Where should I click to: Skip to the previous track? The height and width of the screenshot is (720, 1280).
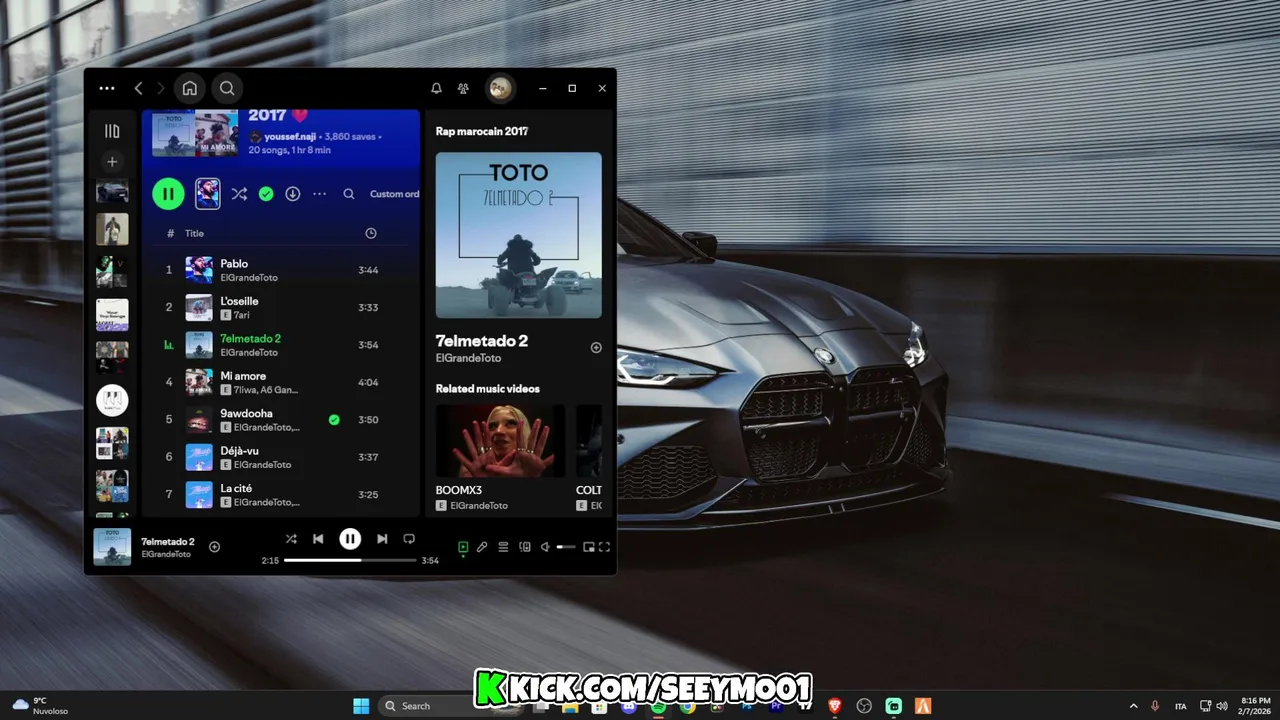tap(318, 539)
